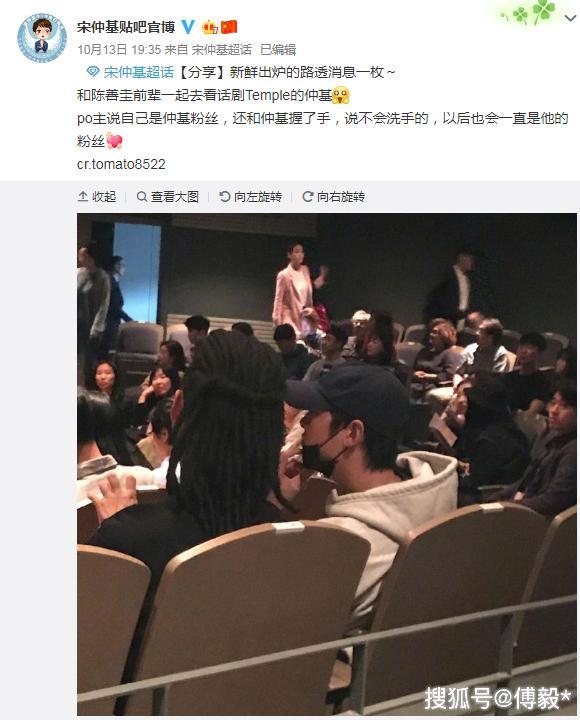
Task: Open the 10月13日 19:35 timestamp link
Action: (119, 50)
